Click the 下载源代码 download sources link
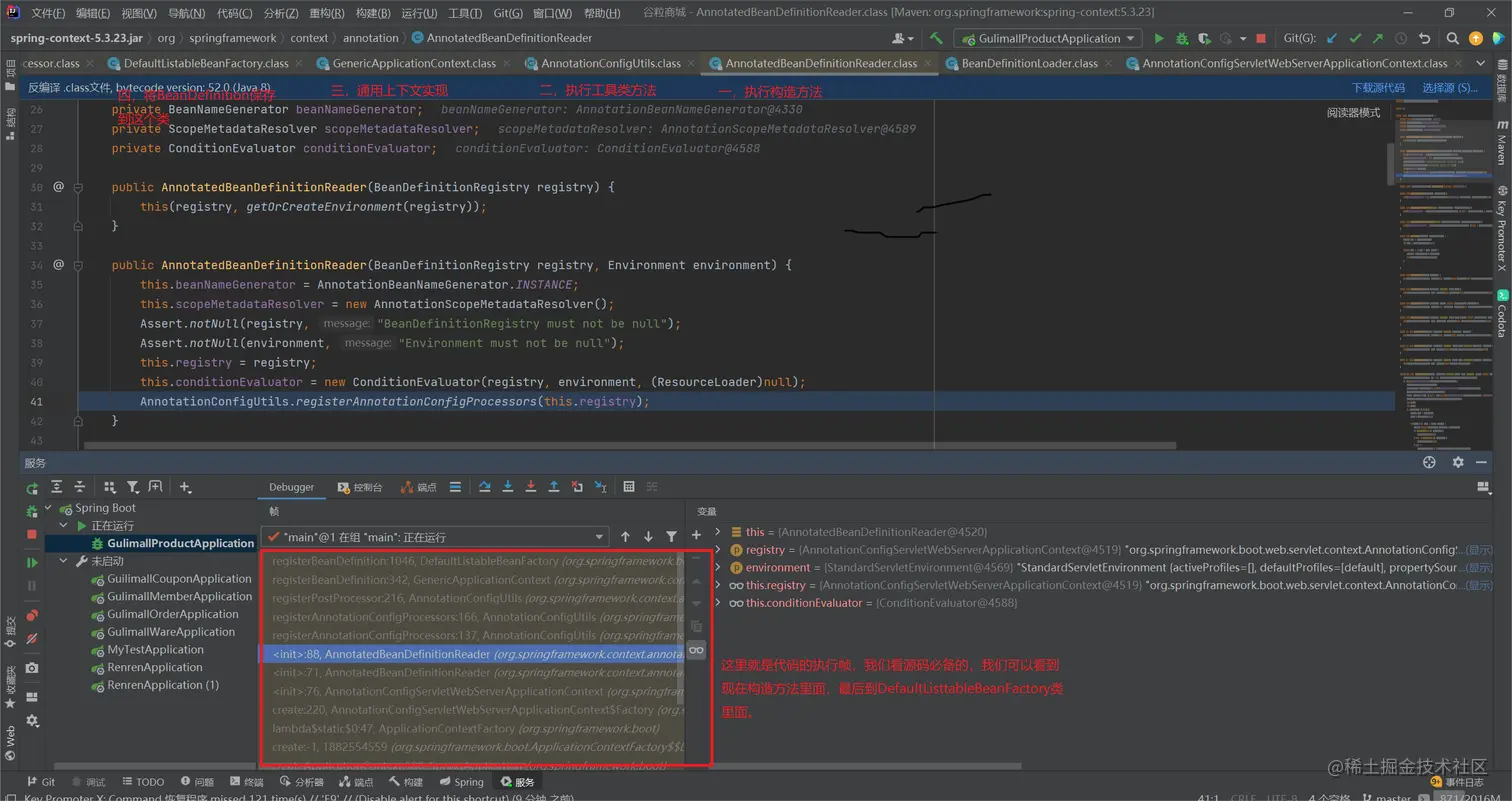 1378,88
